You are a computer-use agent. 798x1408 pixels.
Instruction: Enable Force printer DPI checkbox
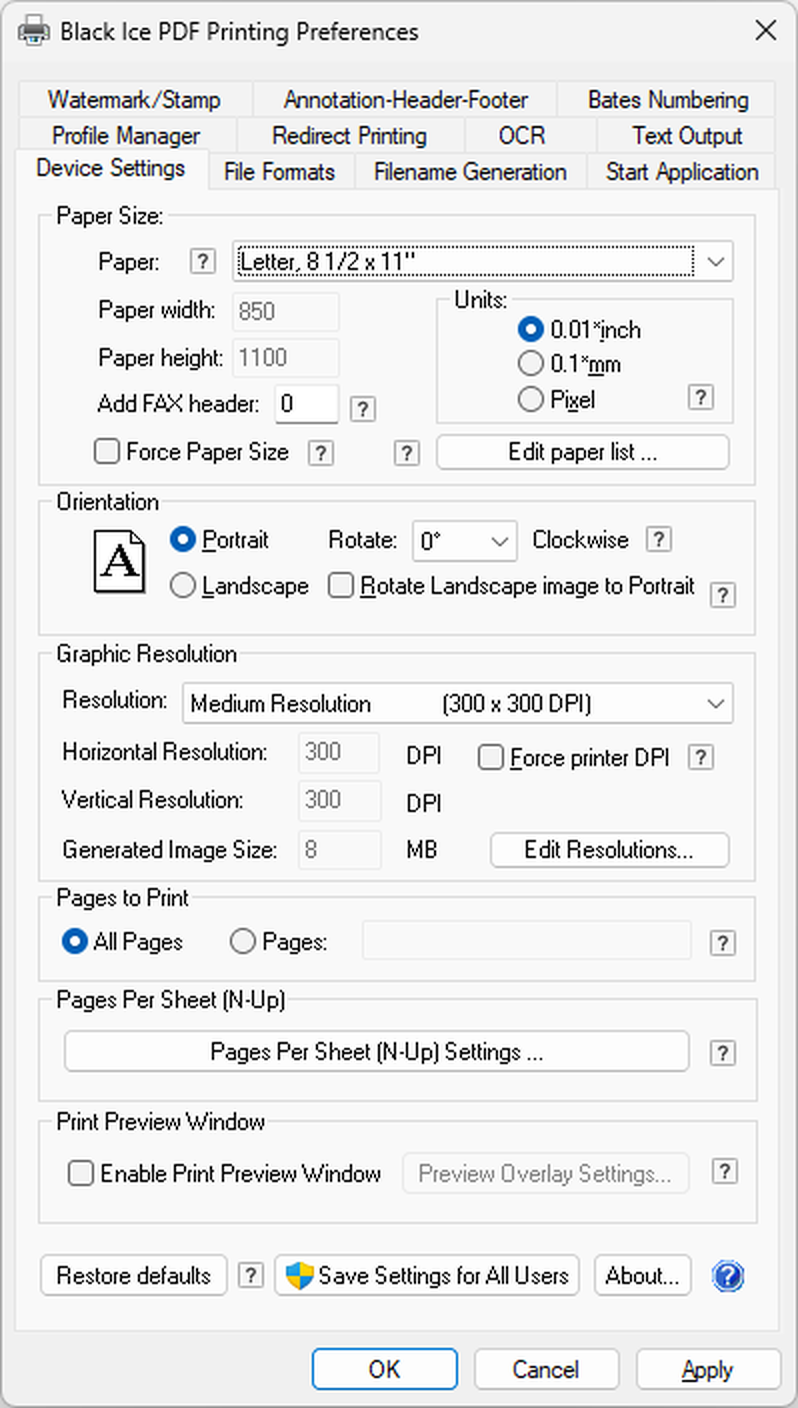click(x=490, y=758)
